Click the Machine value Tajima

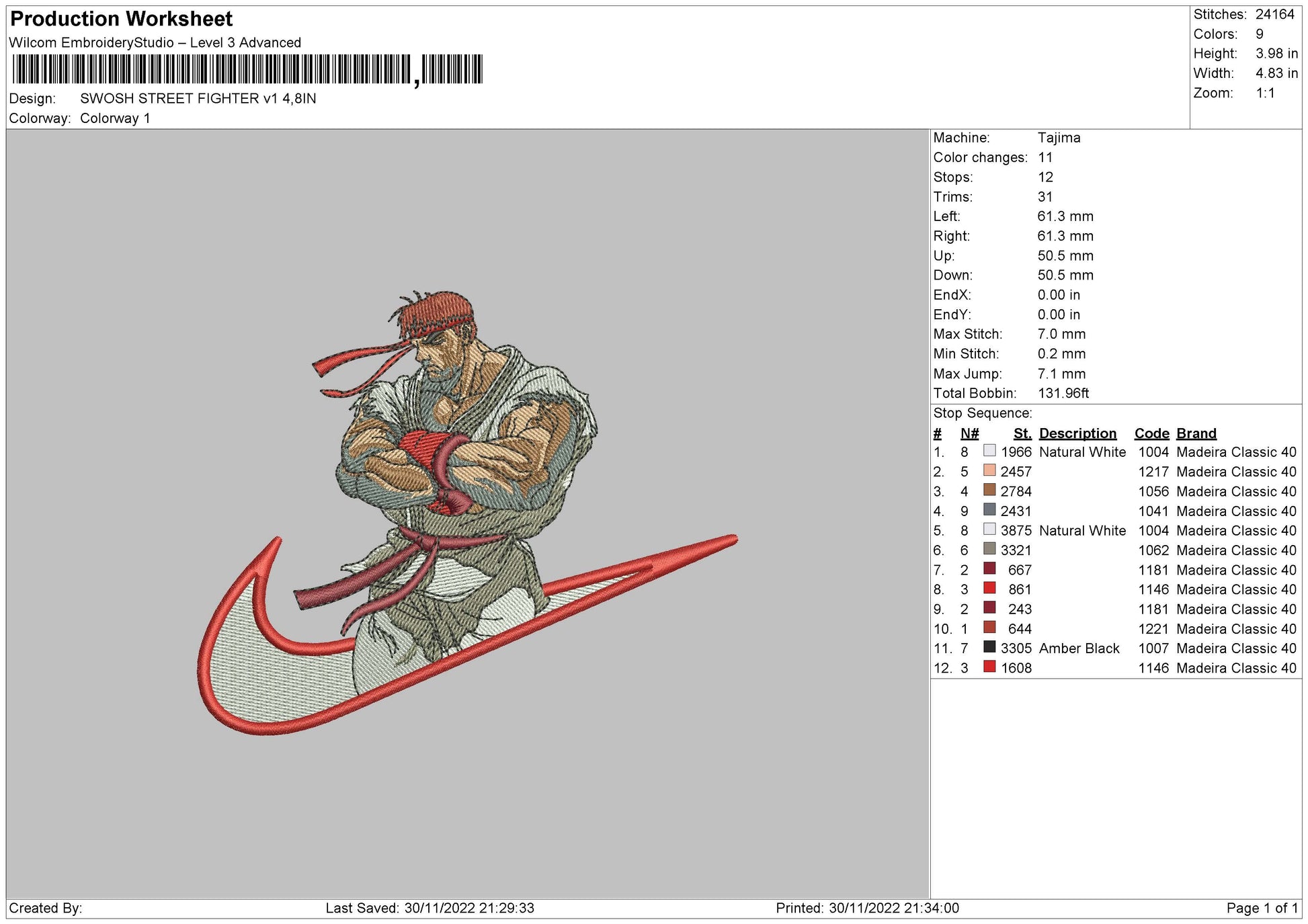[1059, 138]
